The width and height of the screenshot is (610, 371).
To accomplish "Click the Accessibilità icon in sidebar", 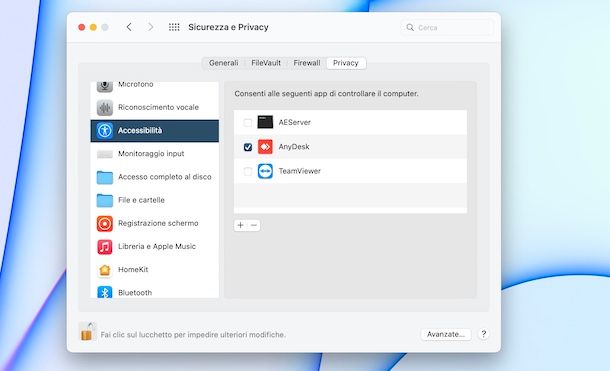I will point(105,131).
